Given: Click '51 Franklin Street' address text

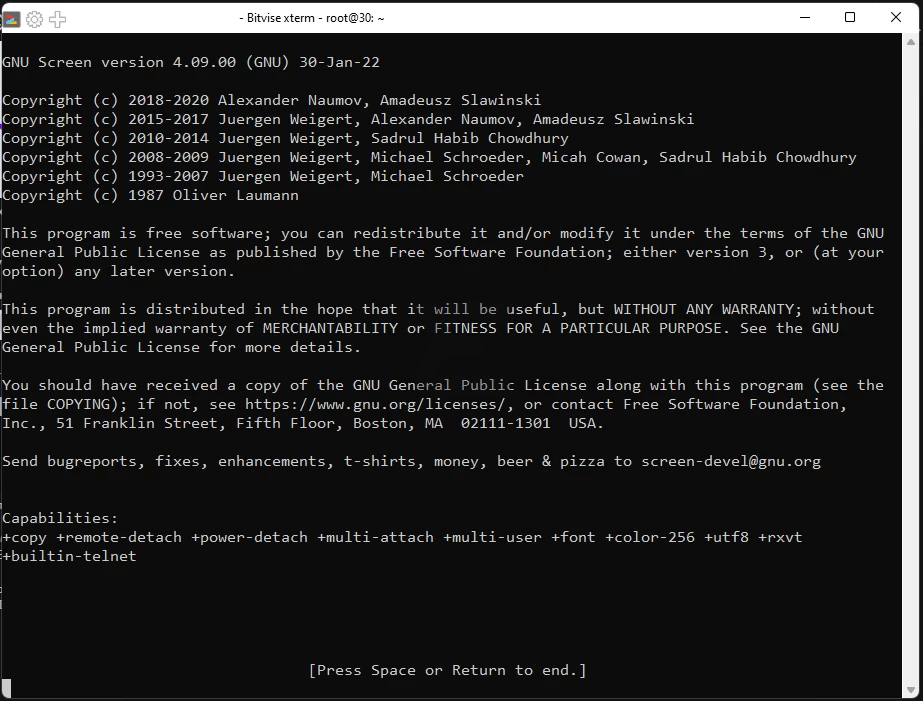Looking at the screenshot, I should [137, 423].
